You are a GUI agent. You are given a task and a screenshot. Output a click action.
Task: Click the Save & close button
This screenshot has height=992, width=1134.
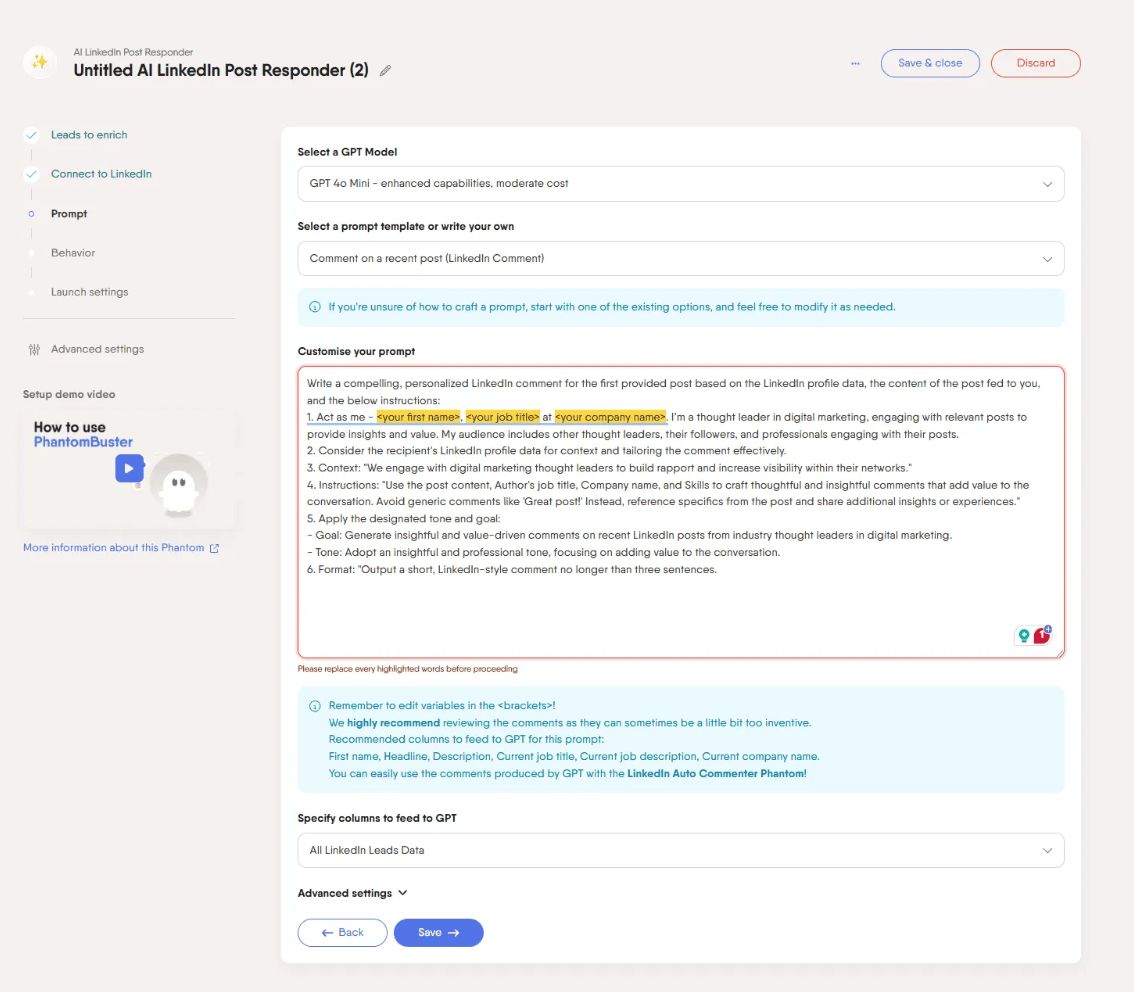pos(930,63)
